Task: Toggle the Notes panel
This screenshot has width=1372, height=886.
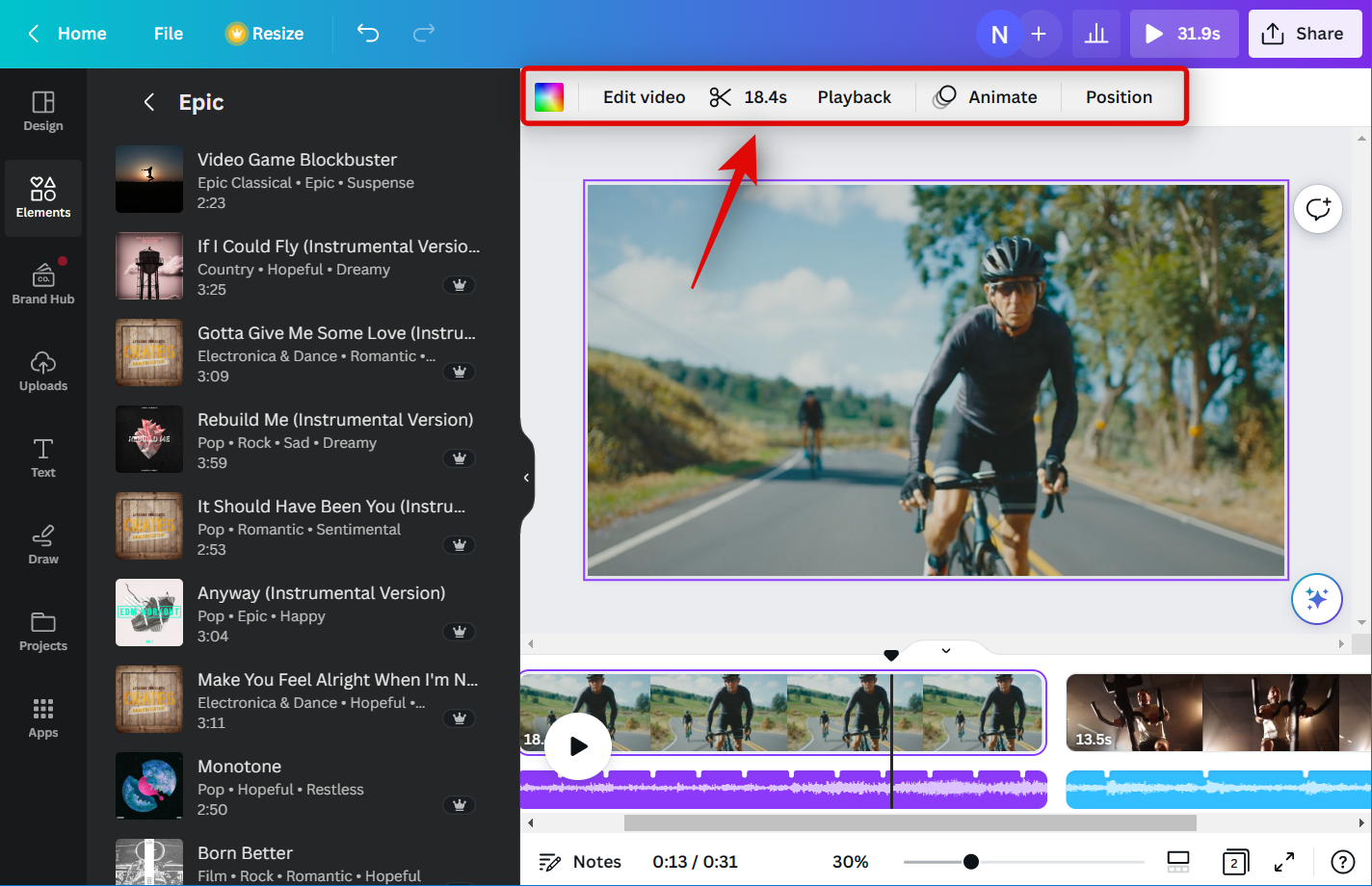Action: tap(580, 862)
